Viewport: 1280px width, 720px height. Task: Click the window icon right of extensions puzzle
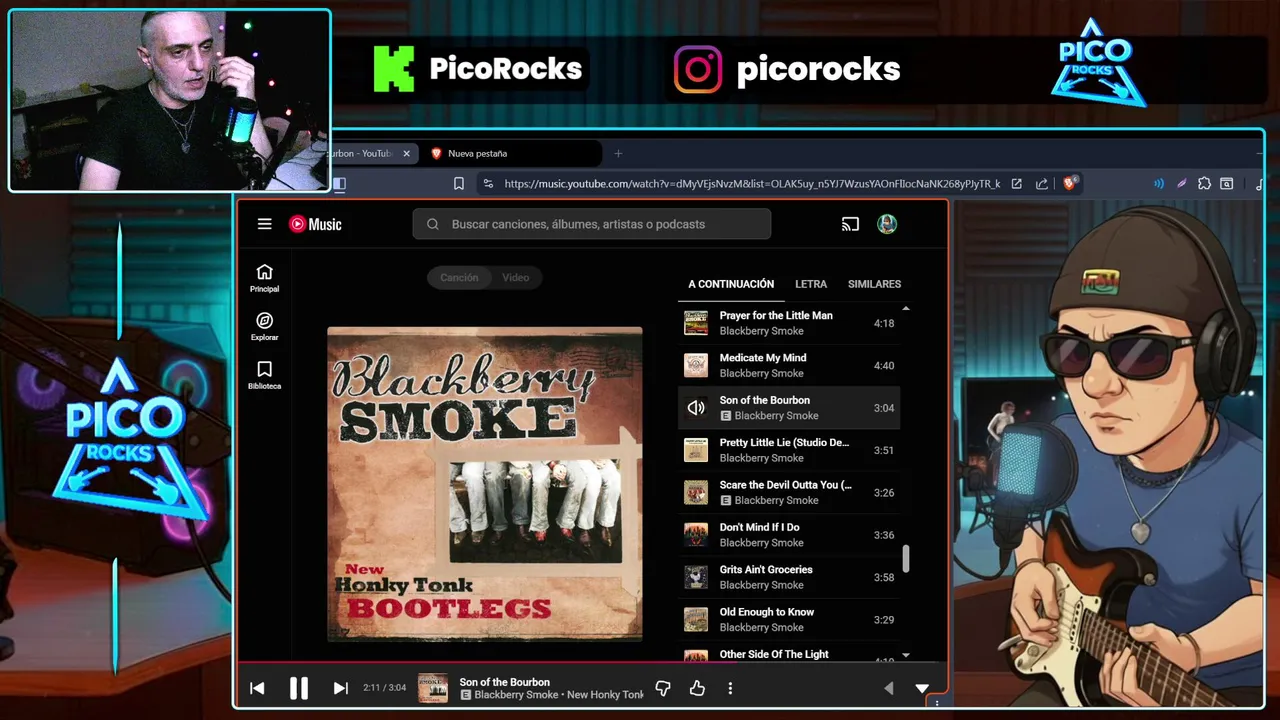[x=1227, y=184]
